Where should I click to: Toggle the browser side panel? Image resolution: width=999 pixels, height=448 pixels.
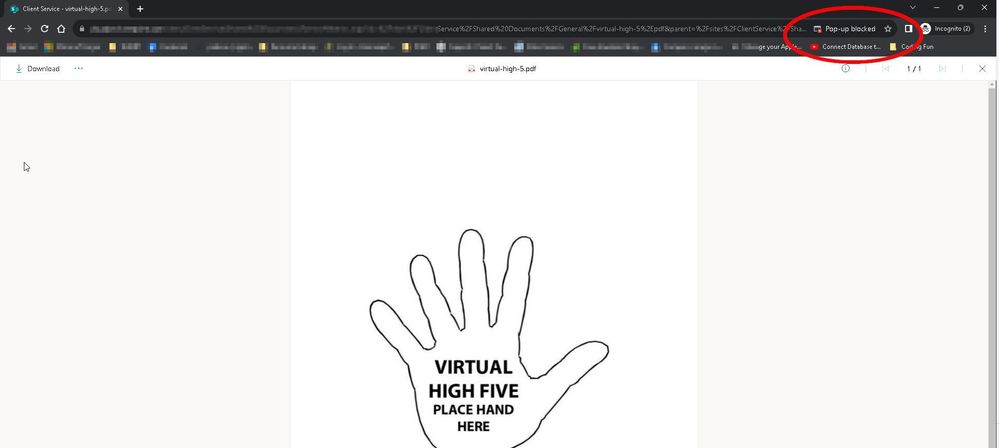click(x=909, y=29)
